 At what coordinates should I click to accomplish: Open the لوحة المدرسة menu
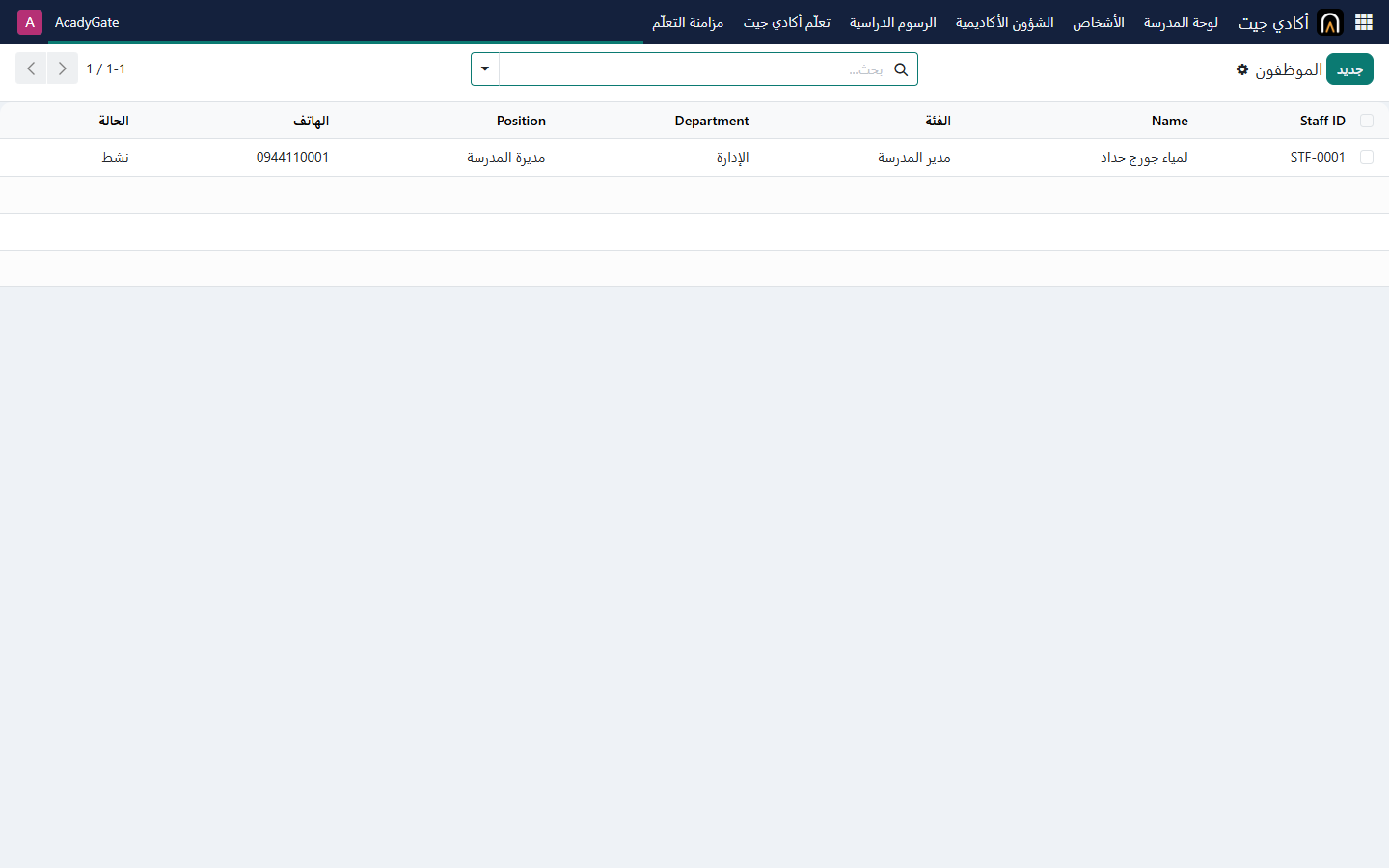(x=1181, y=22)
